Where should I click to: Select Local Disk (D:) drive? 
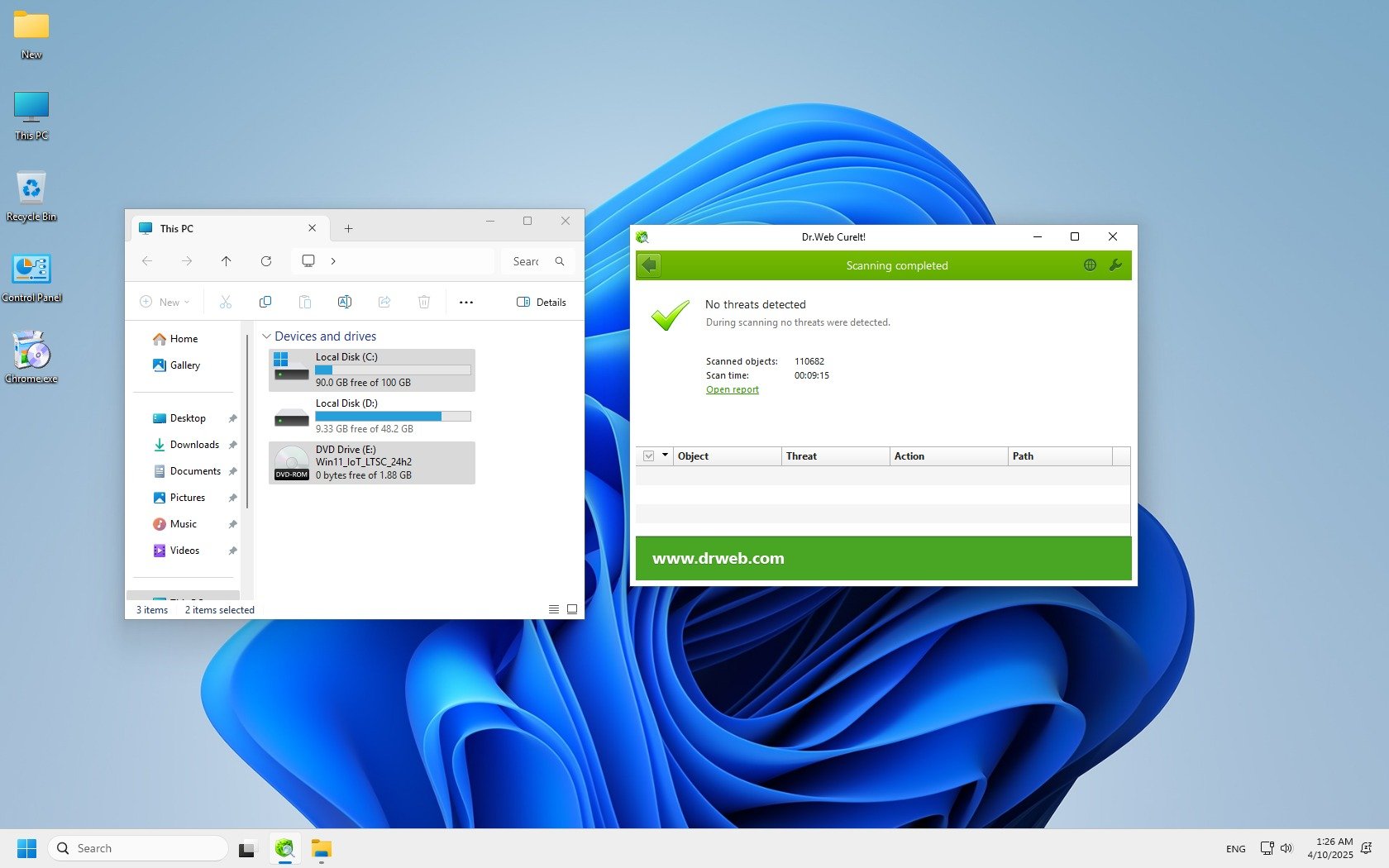coord(372,416)
